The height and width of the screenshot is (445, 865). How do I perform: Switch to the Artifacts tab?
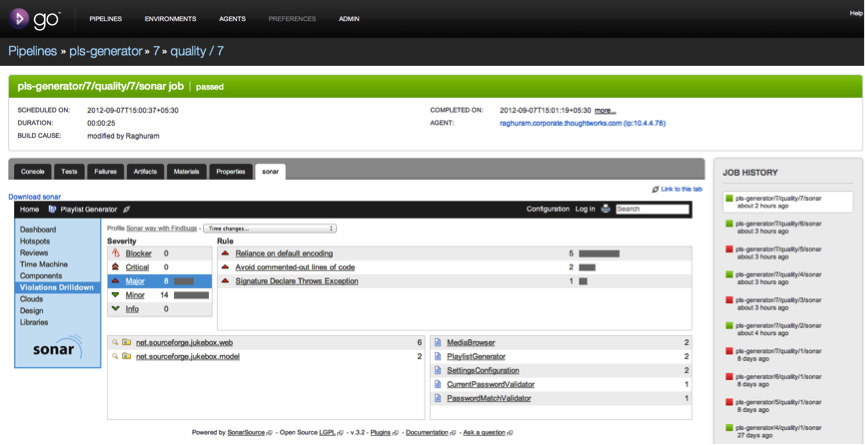(x=145, y=171)
